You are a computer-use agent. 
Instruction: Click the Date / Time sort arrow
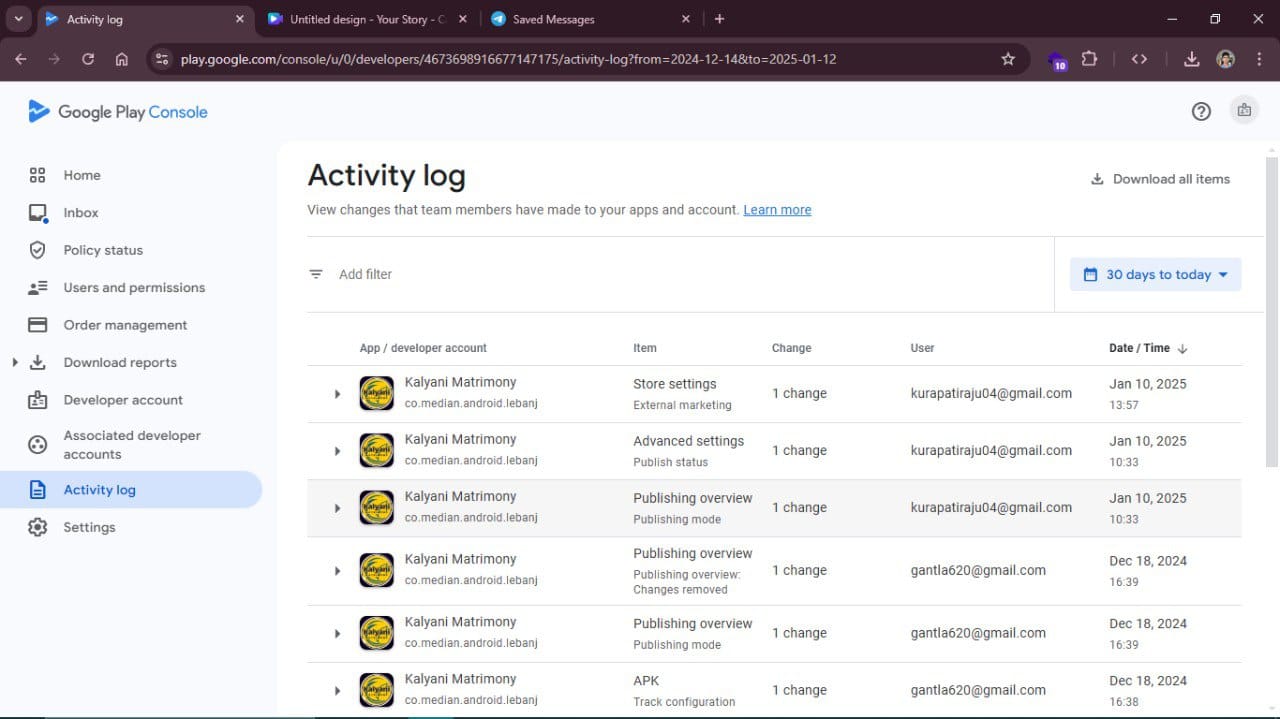tap(1183, 348)
